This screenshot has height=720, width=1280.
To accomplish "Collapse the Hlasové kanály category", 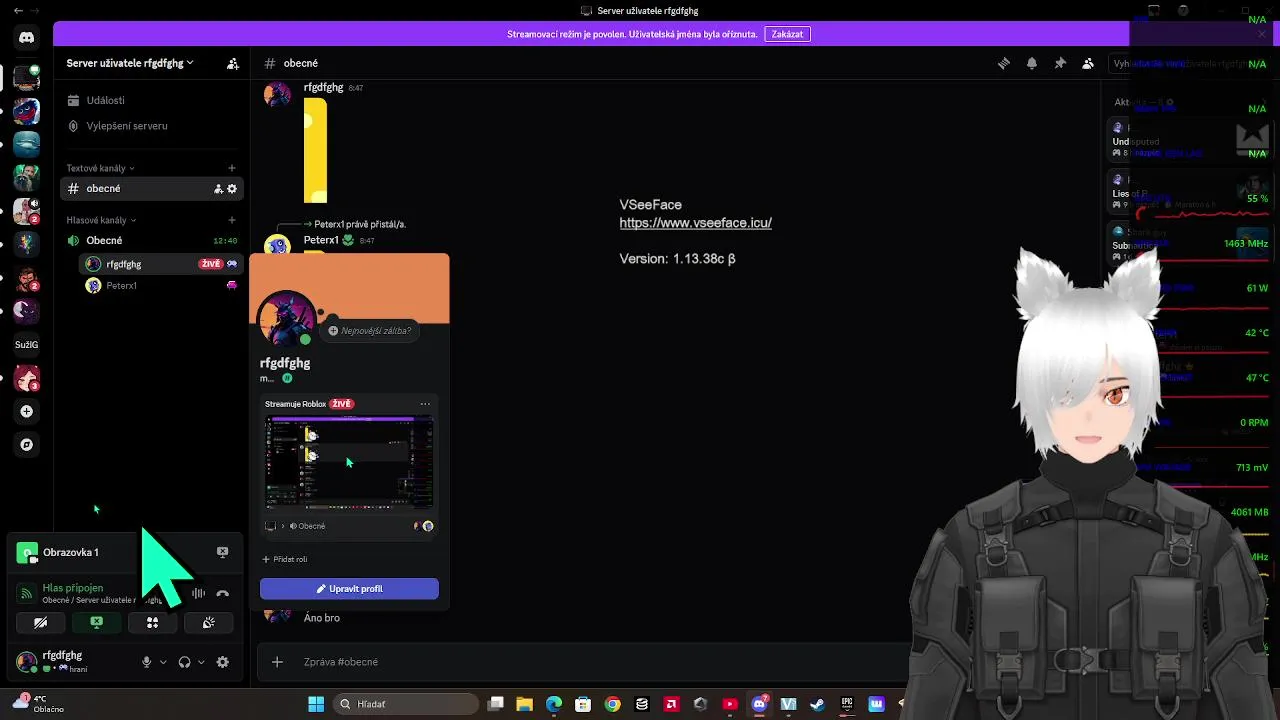I will tap(101, 220).
